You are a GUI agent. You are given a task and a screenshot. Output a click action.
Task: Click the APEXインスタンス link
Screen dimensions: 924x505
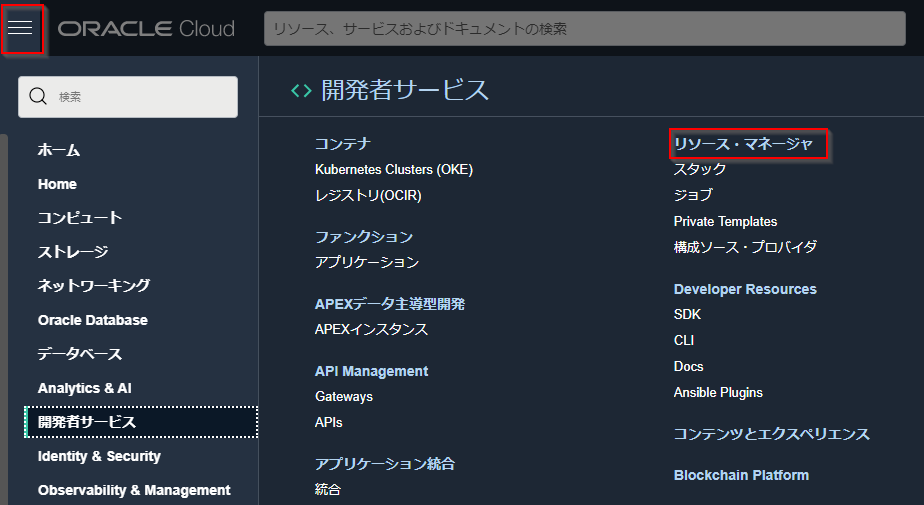pos(371,329)
